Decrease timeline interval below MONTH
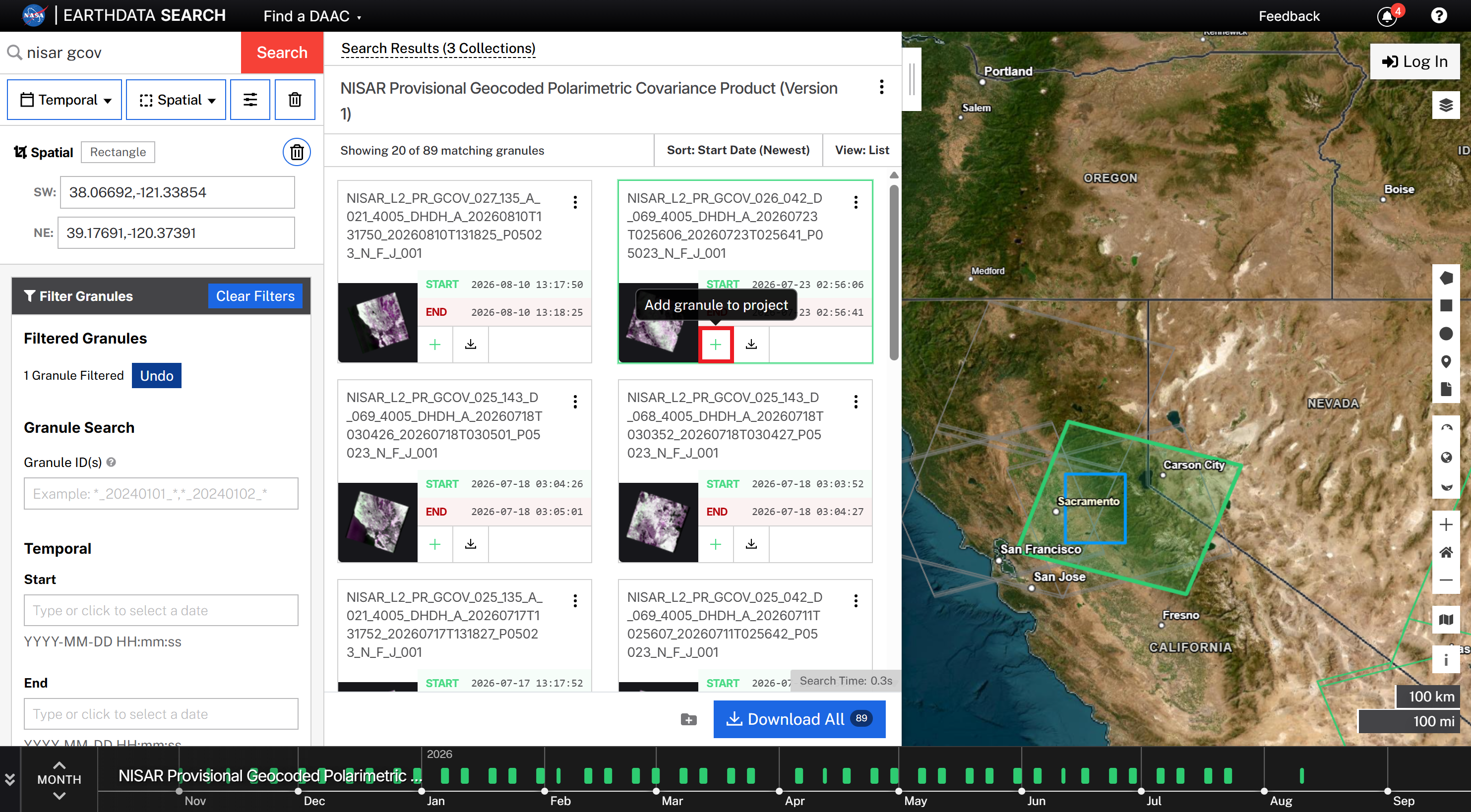Screen dimensions: 1471x812 tap(59, 796)
